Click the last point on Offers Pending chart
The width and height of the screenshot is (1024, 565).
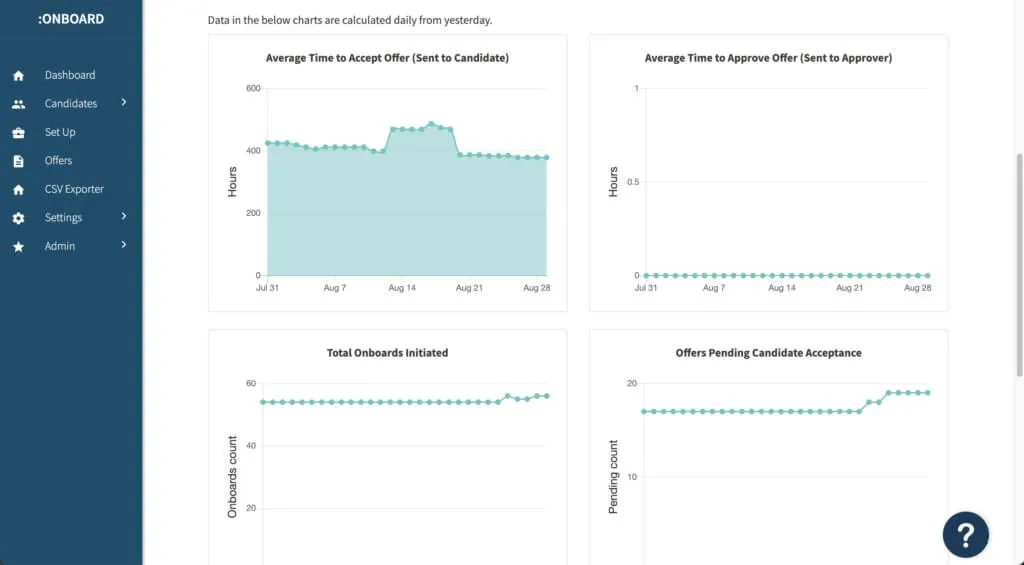click(x=928, y=393)
